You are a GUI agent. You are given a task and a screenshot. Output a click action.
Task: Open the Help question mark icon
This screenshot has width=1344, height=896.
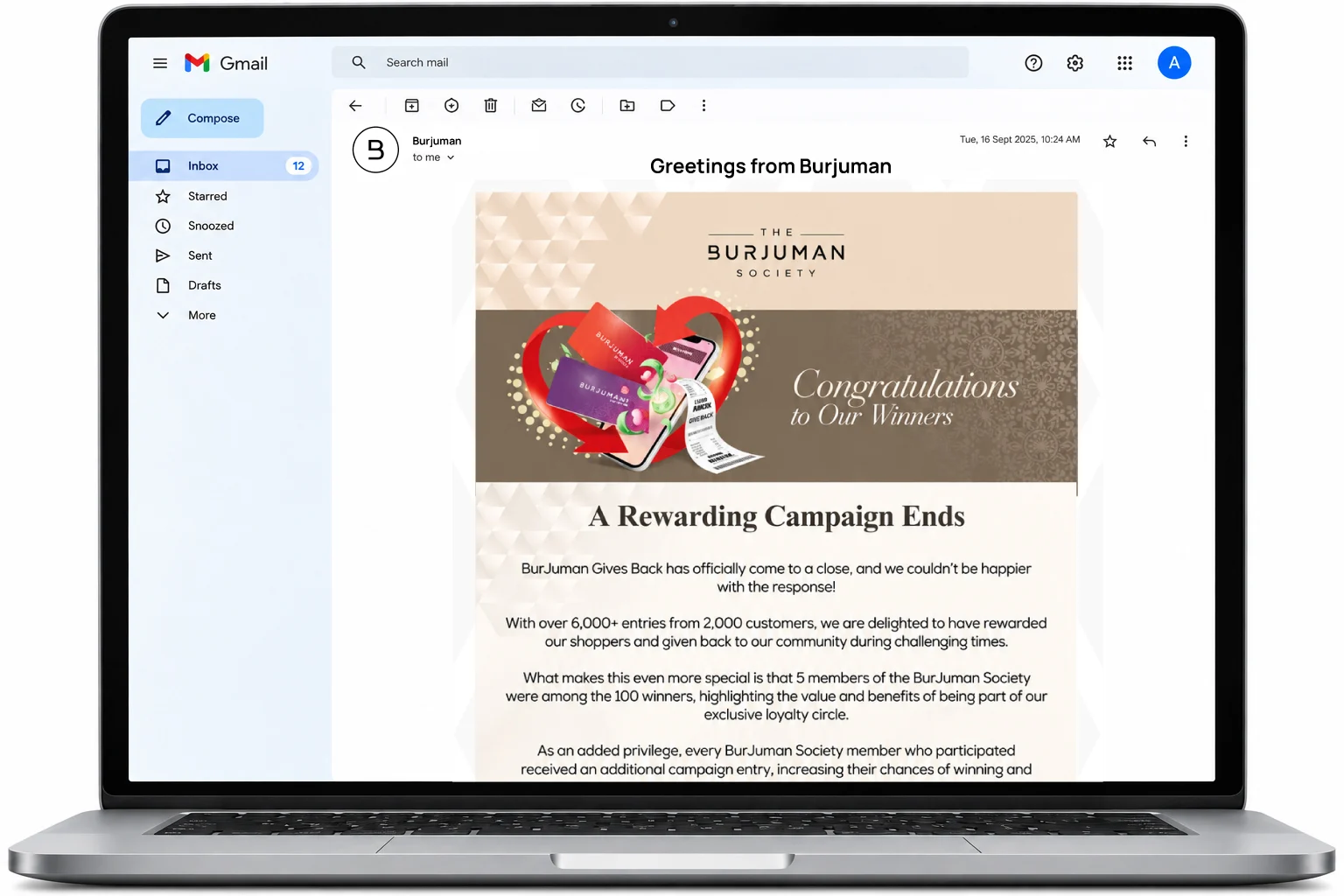[1033, 63]
